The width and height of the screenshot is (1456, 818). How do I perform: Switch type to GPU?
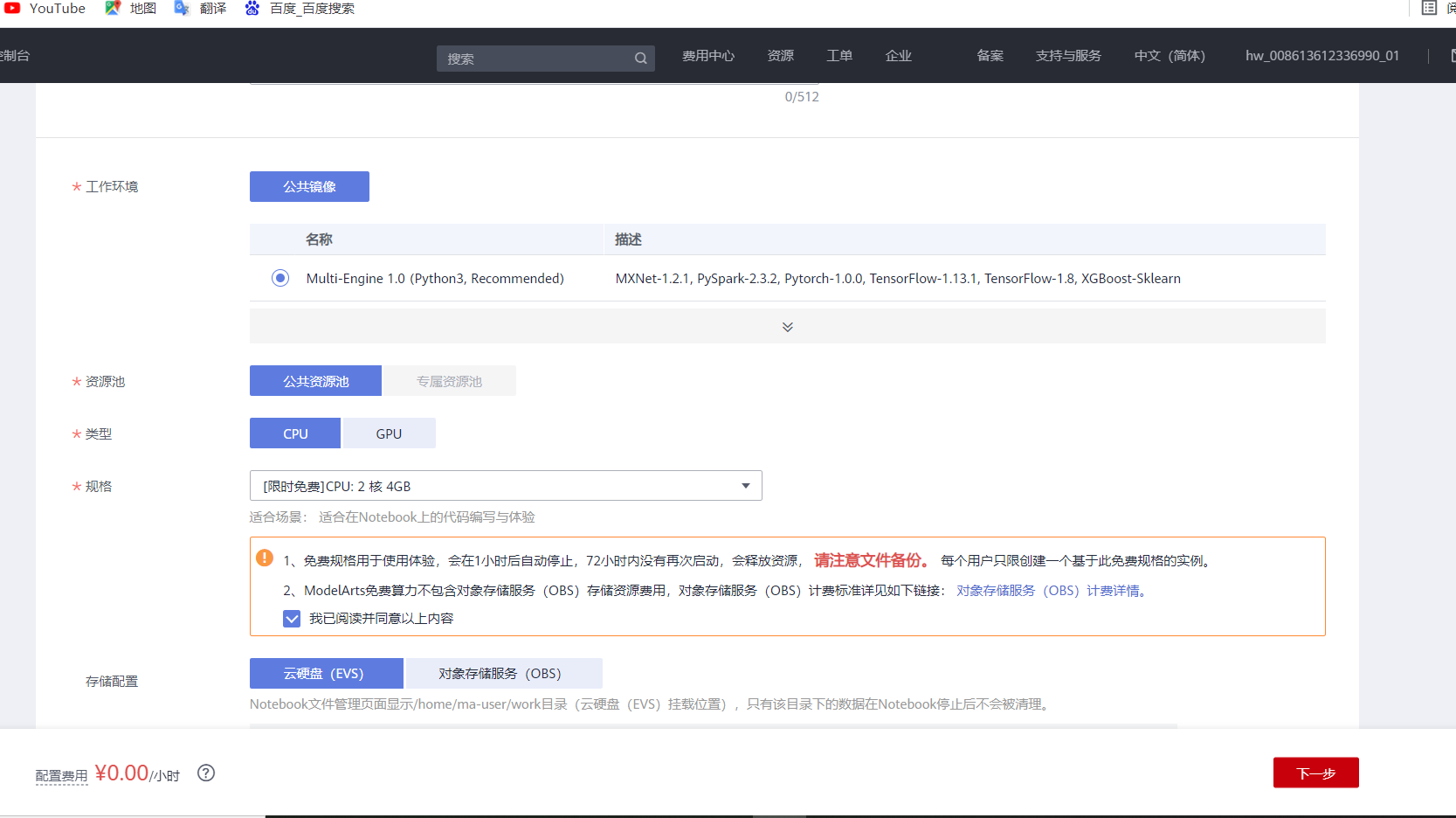tap(389, 433)
